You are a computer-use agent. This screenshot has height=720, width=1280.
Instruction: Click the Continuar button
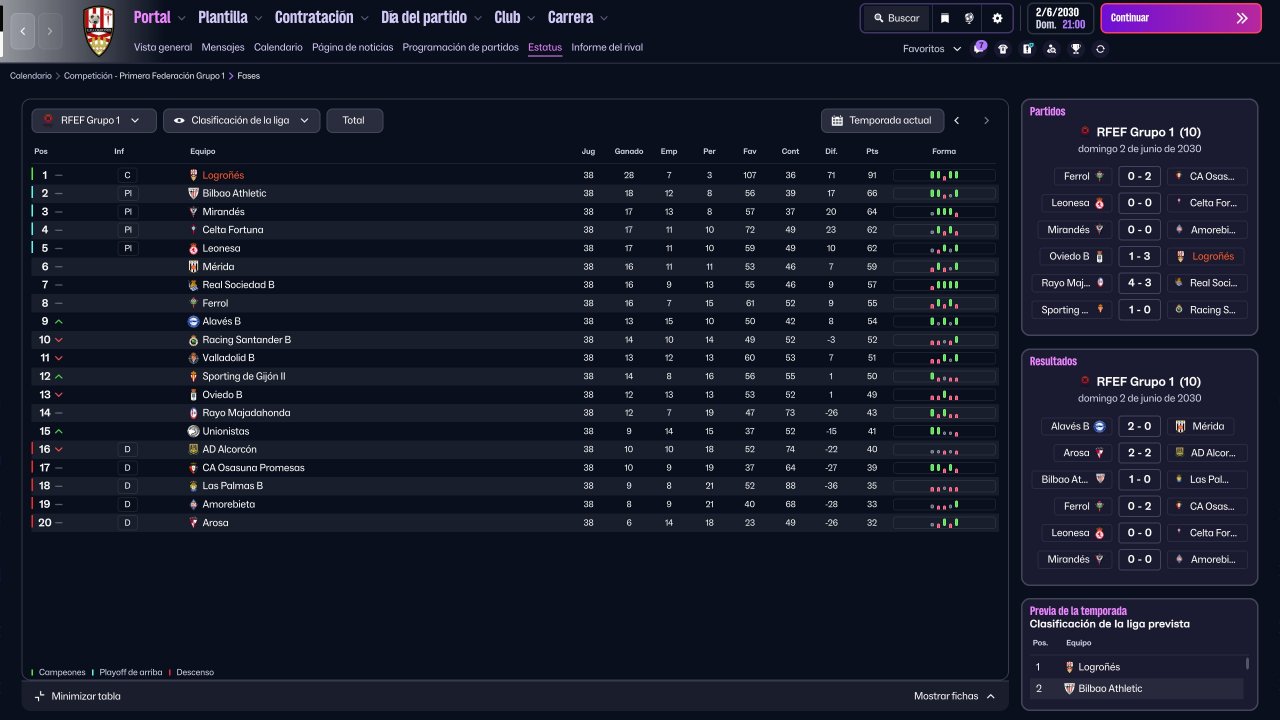(x=1181, y=18)
